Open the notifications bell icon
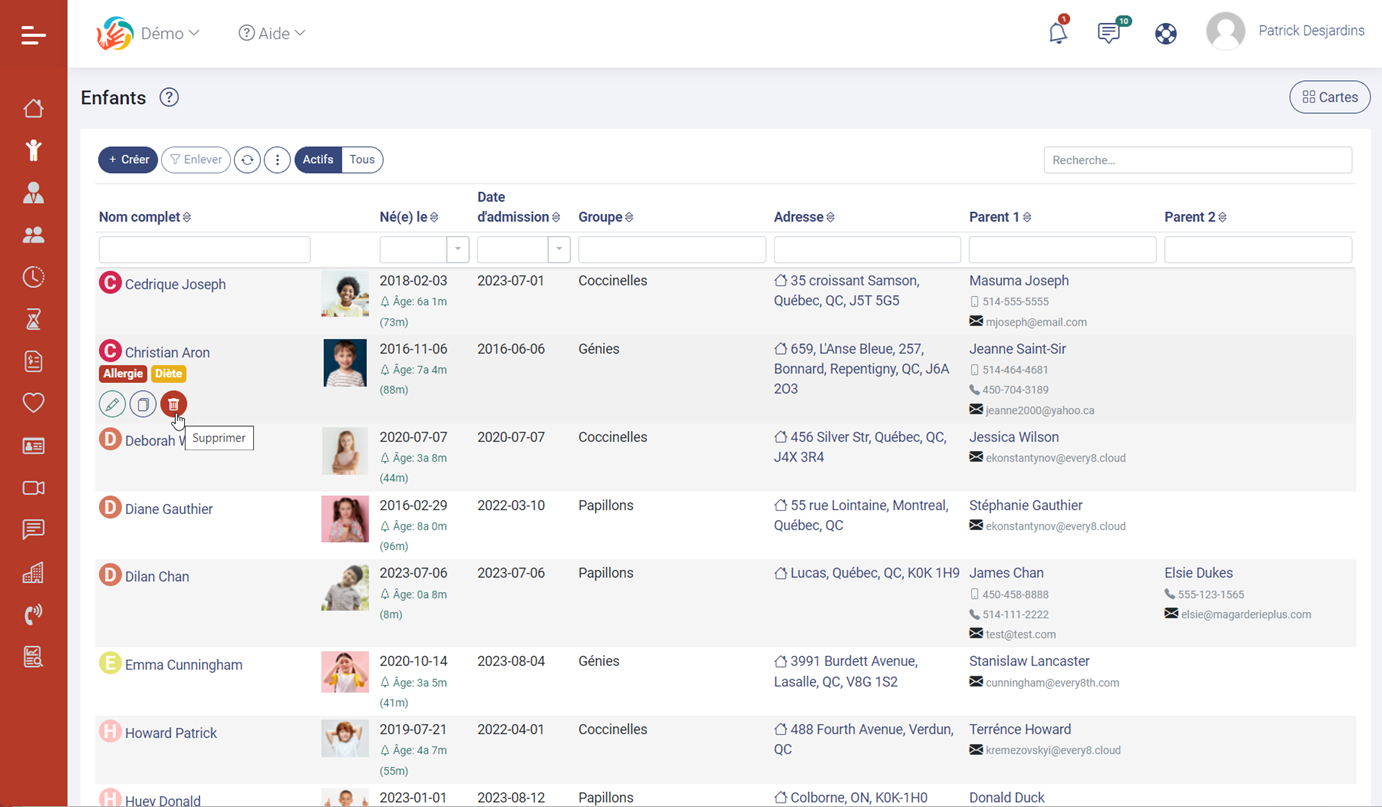Viewport: 1382px width, 807px height. click(1057, 33)
